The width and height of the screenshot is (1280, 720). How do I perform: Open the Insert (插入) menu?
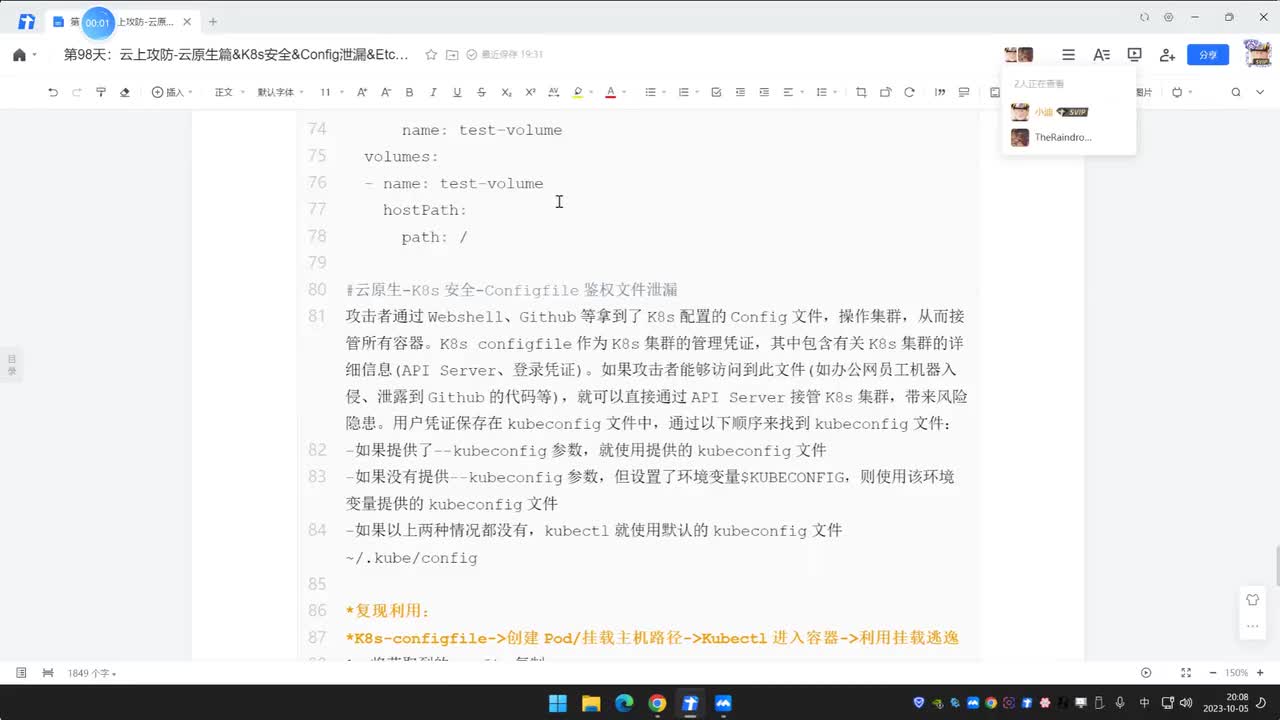coord(172,92)
